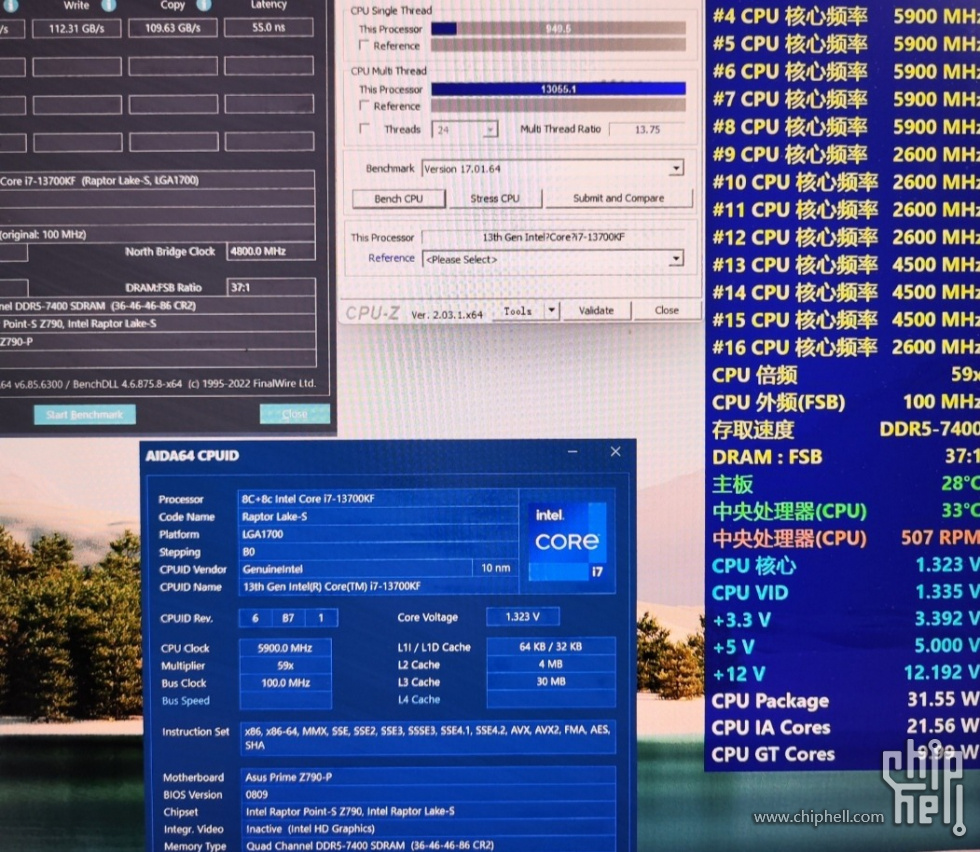Click the CPU 倍频 sensor row
This screenshot has width=980, height=852.
(x=846, y=375)
